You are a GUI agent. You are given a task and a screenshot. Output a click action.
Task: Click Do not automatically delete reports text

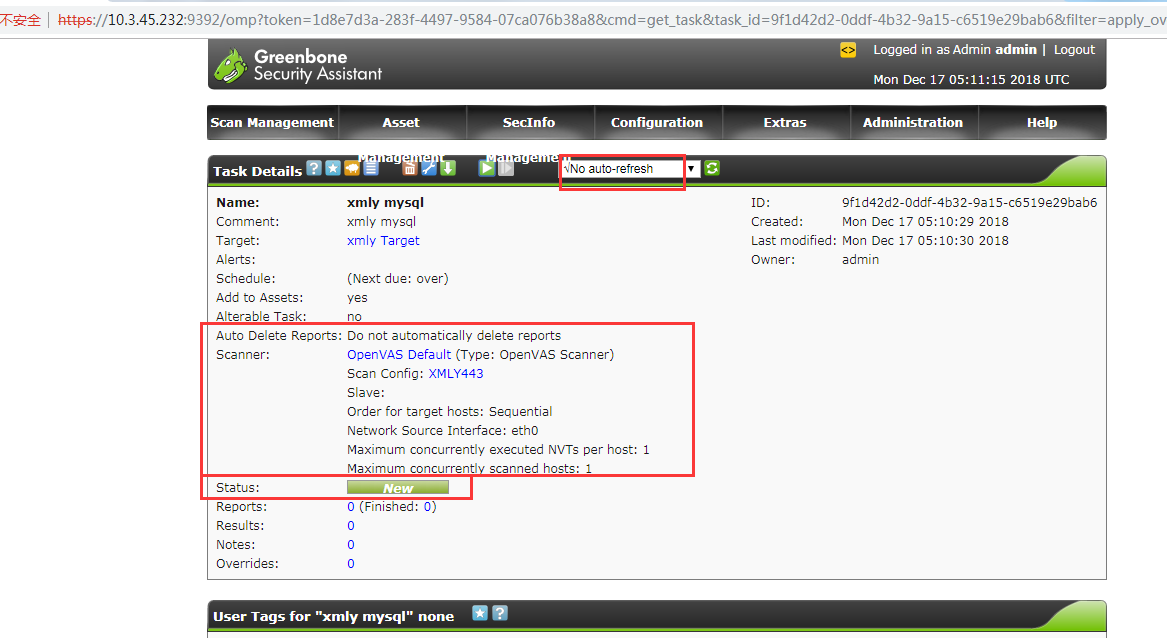tap(454, 336)
